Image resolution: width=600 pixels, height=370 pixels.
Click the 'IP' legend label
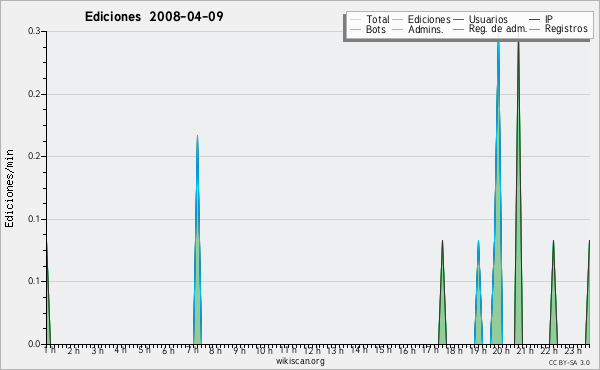[x=549, y=19]
